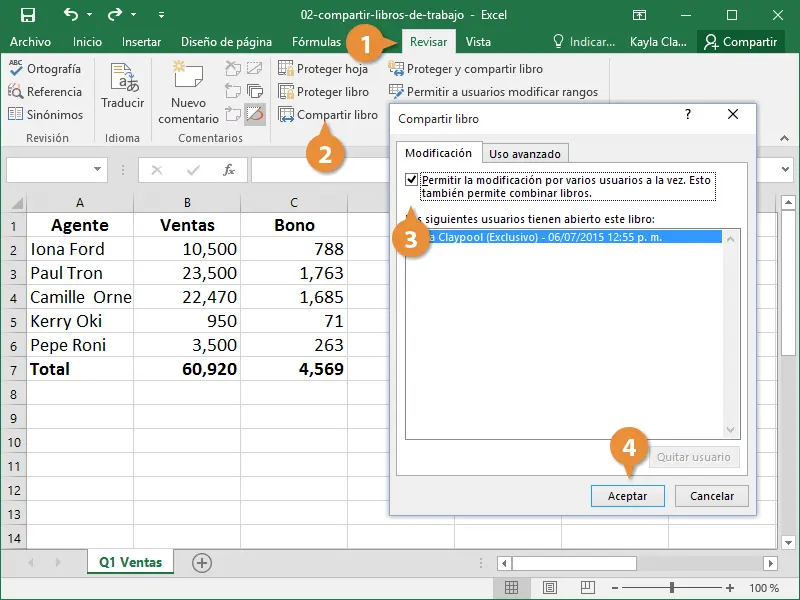
Task: Open the Quick Access Toolbar customize dropdown
Action: (163, 16)
